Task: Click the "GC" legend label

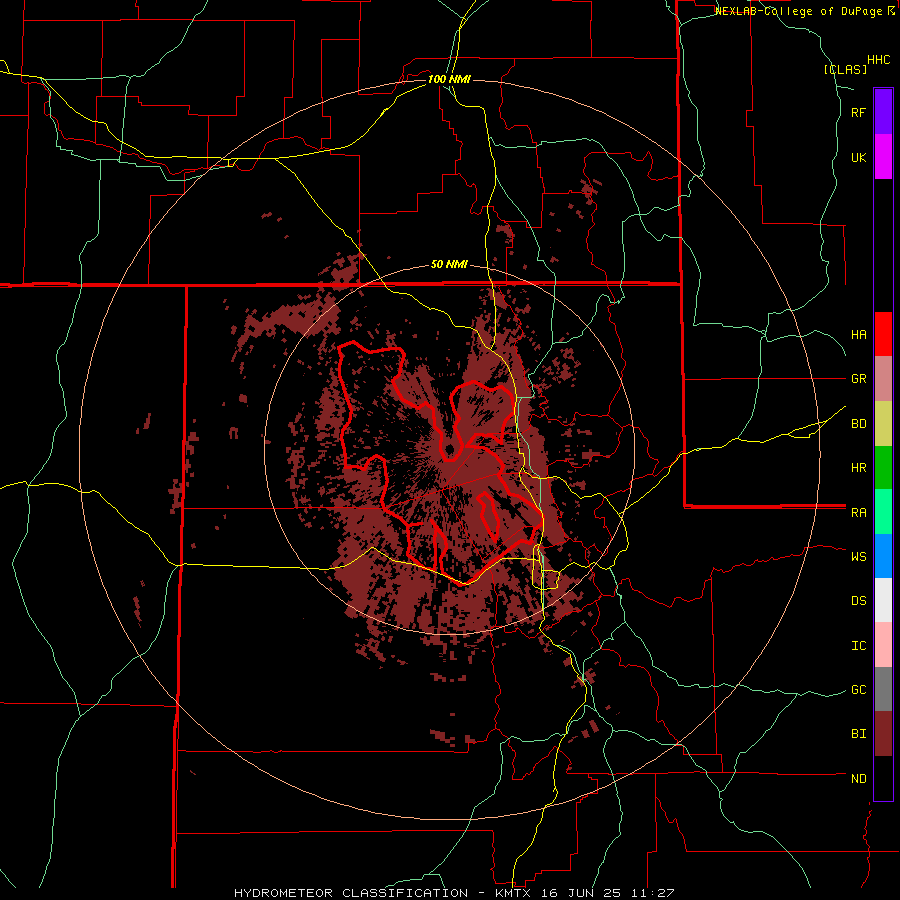Action: click(859, 690)
